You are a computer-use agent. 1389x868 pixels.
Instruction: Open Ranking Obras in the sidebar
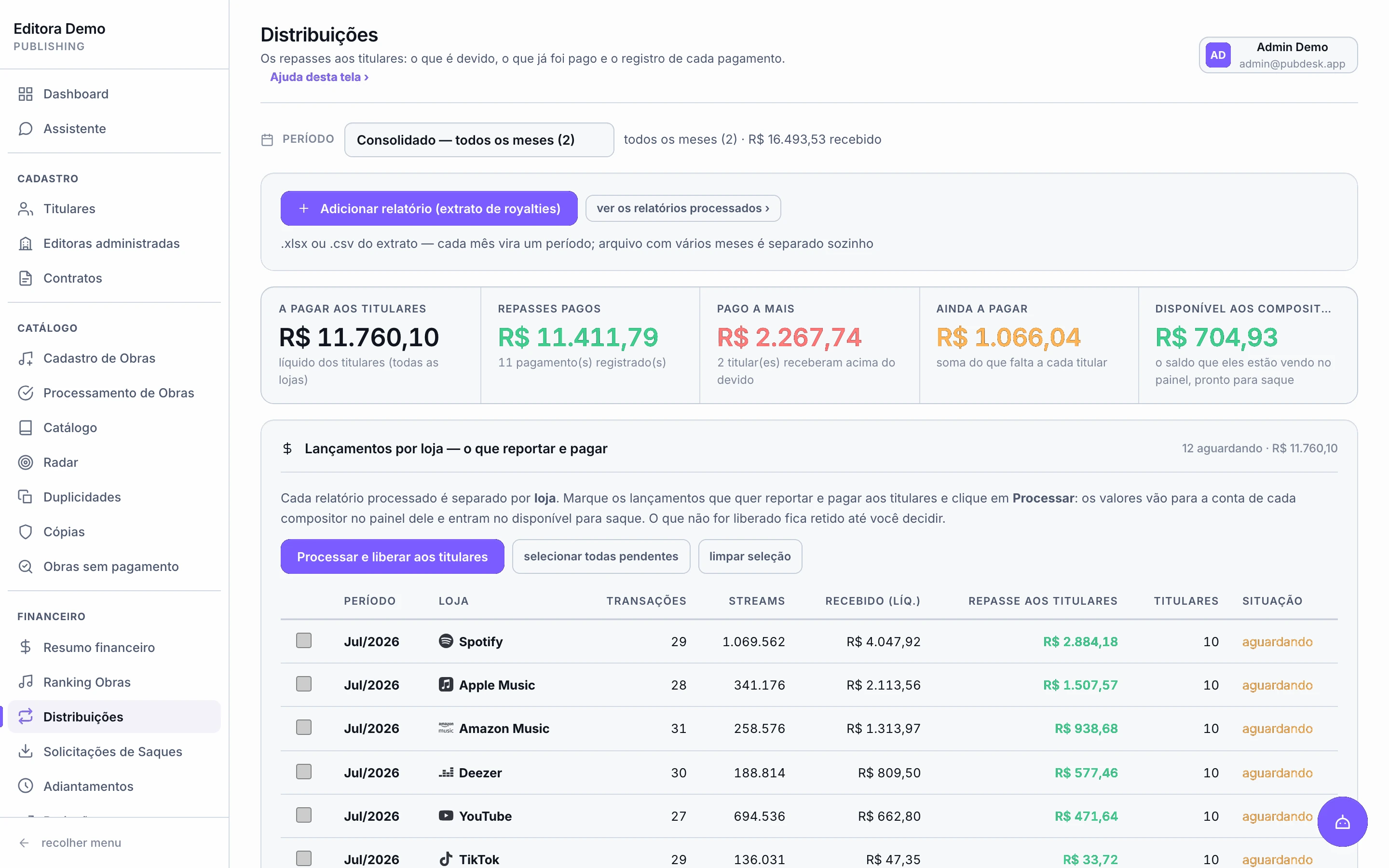tap(114, 682)
